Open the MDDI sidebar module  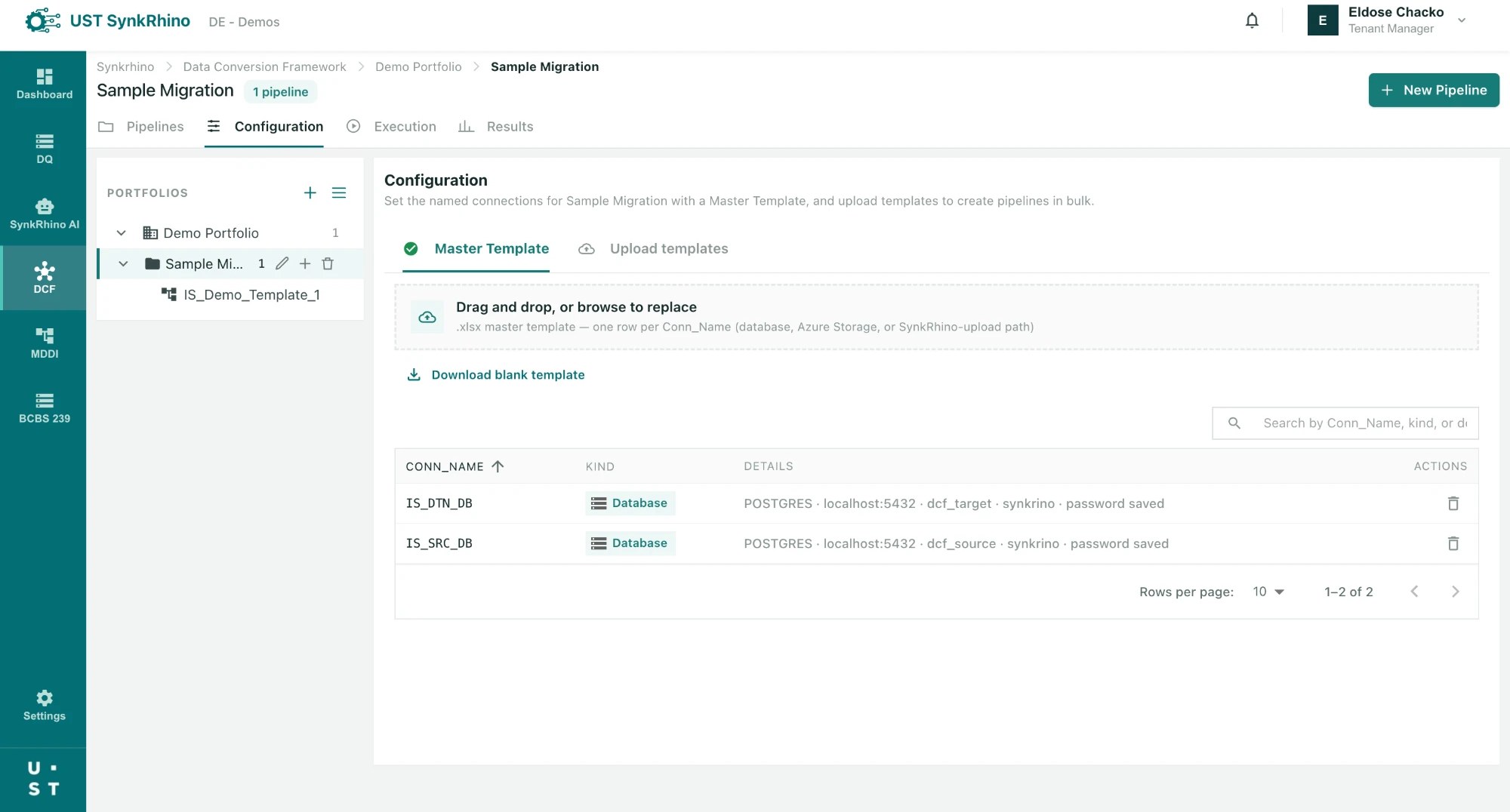coord(44,343)
